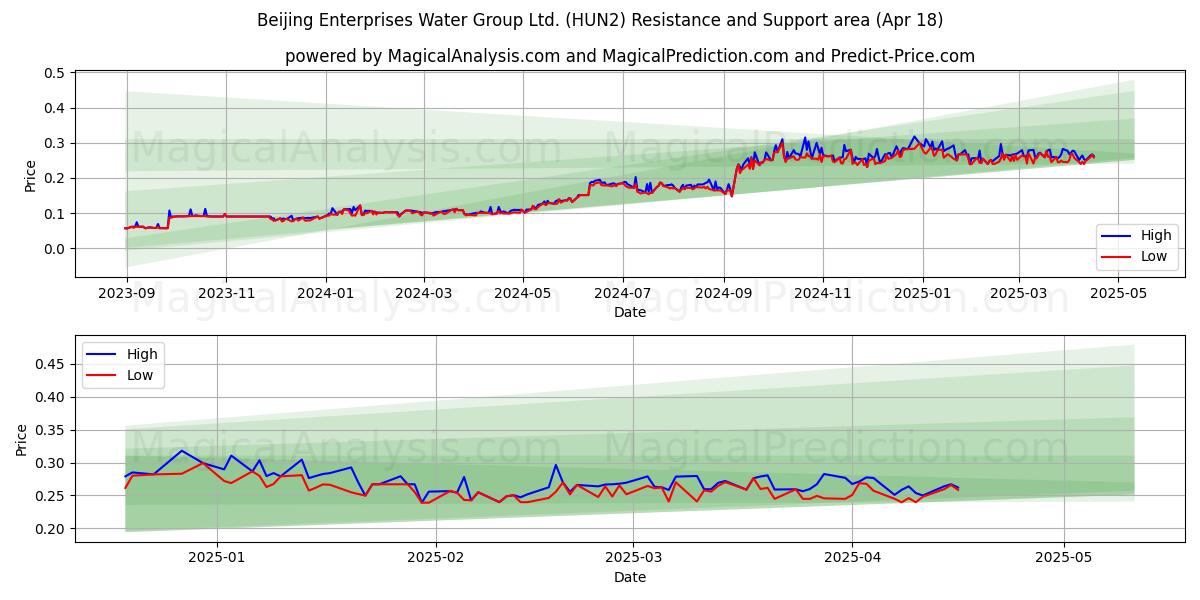Click the 'Price' axis title of bottom chart
Image resolution: width=1200 pixels, height=600 pixels.
22,439
